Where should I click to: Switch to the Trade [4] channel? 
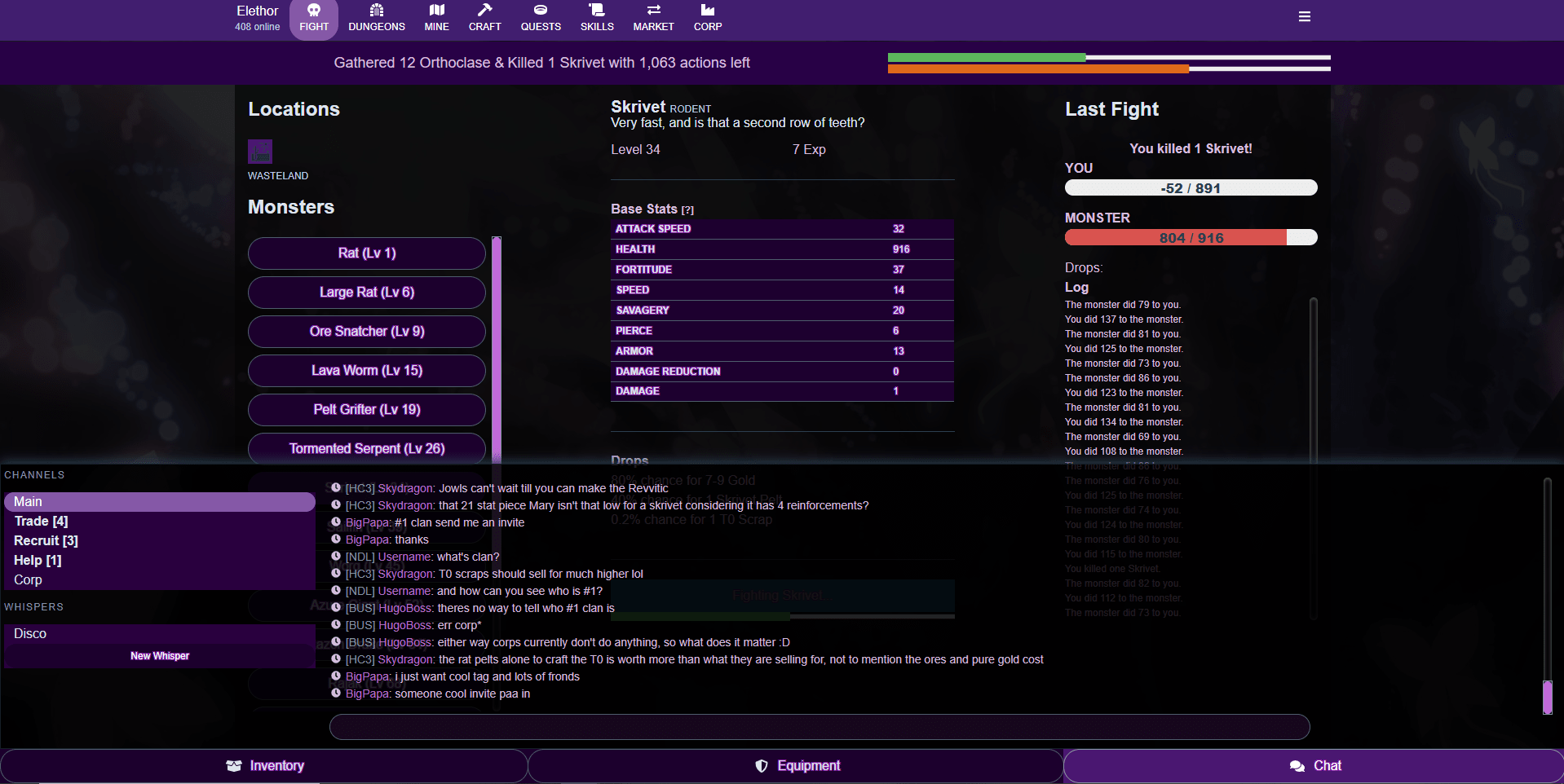(x=41, y=522)
